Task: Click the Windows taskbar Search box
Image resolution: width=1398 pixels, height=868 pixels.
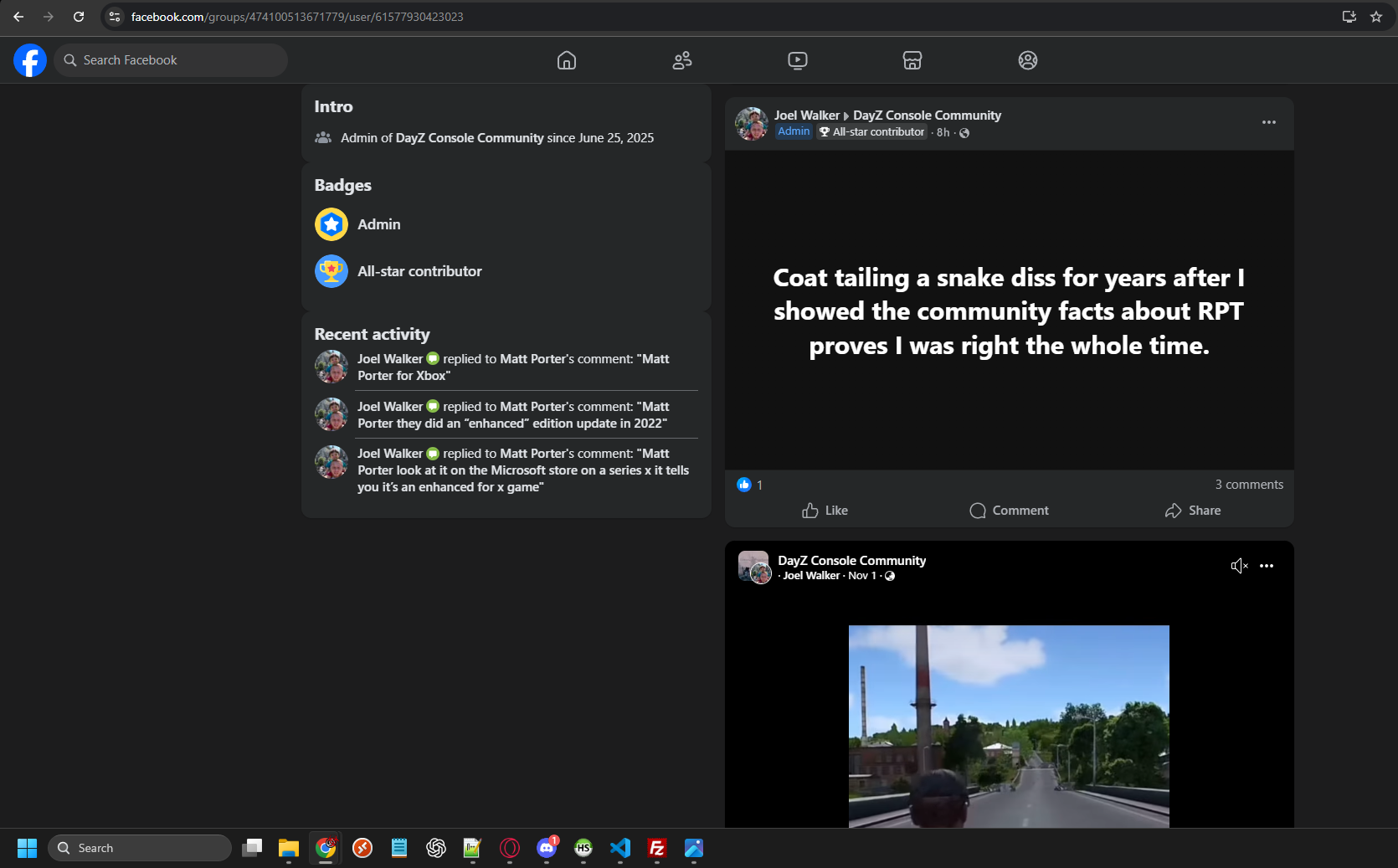Action: coord(140,848)
